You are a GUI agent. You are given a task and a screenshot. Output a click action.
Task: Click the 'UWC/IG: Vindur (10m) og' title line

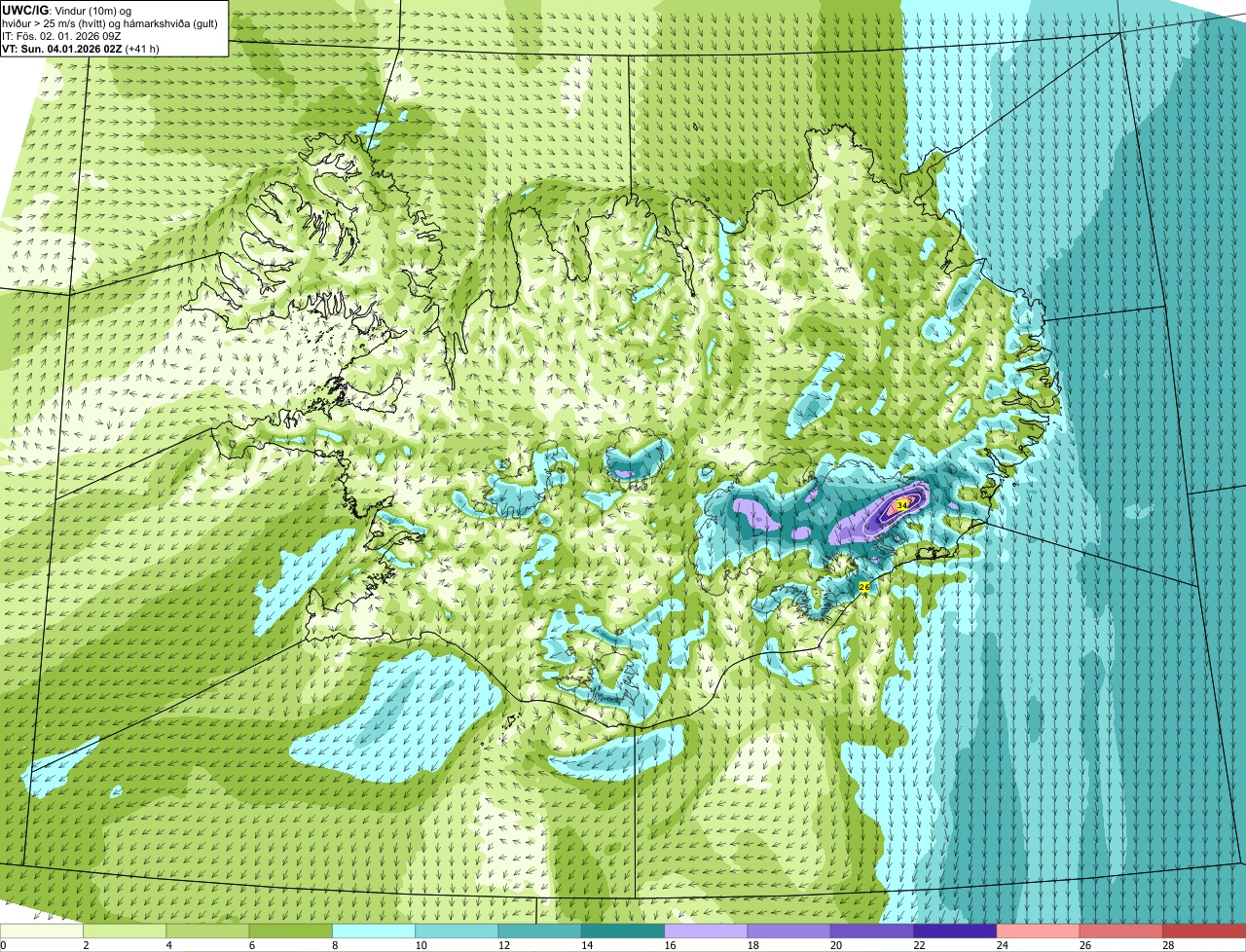pyautogui.click(x=66, y=10)
